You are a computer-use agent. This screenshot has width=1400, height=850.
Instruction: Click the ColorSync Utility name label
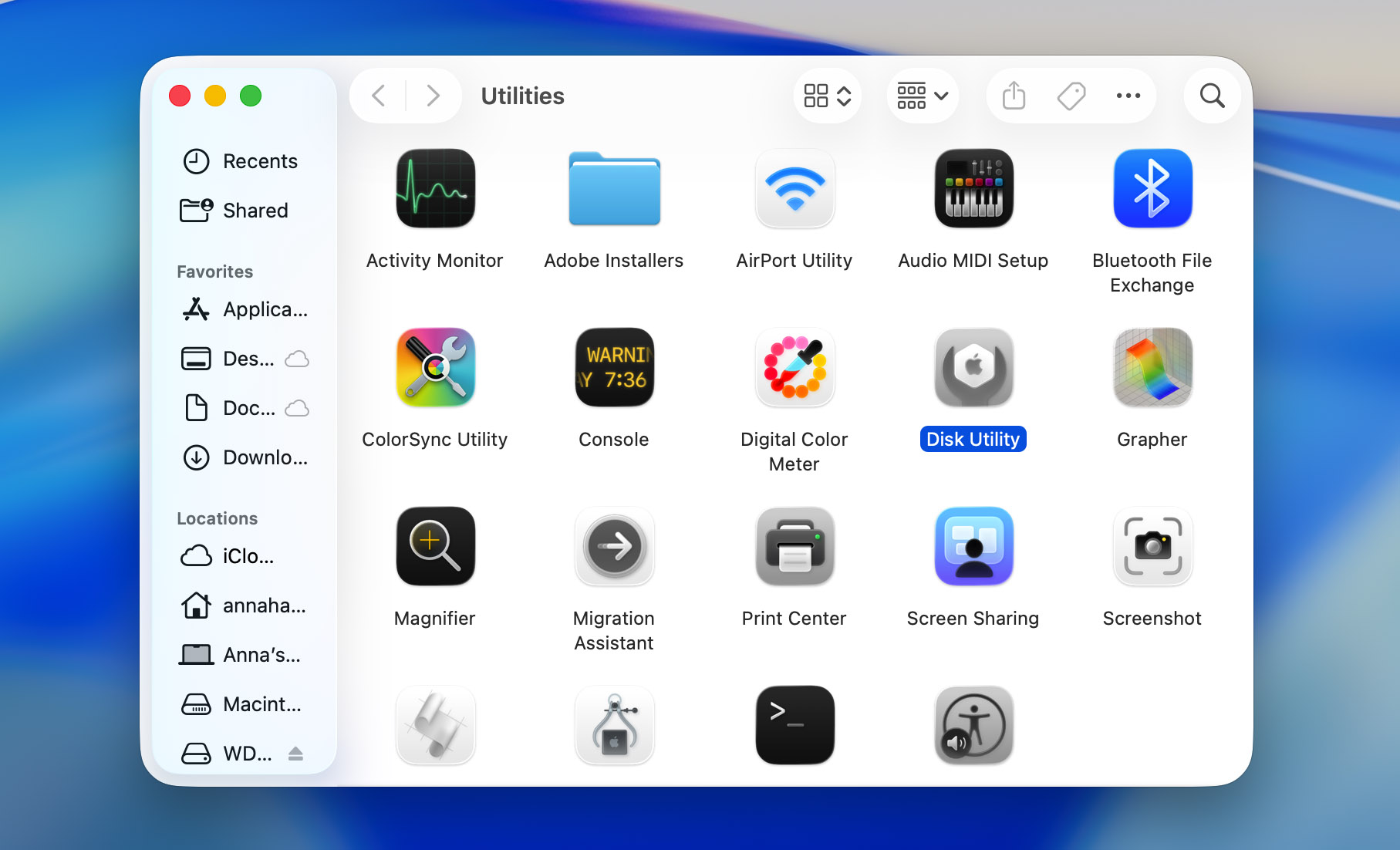(435, 440)
